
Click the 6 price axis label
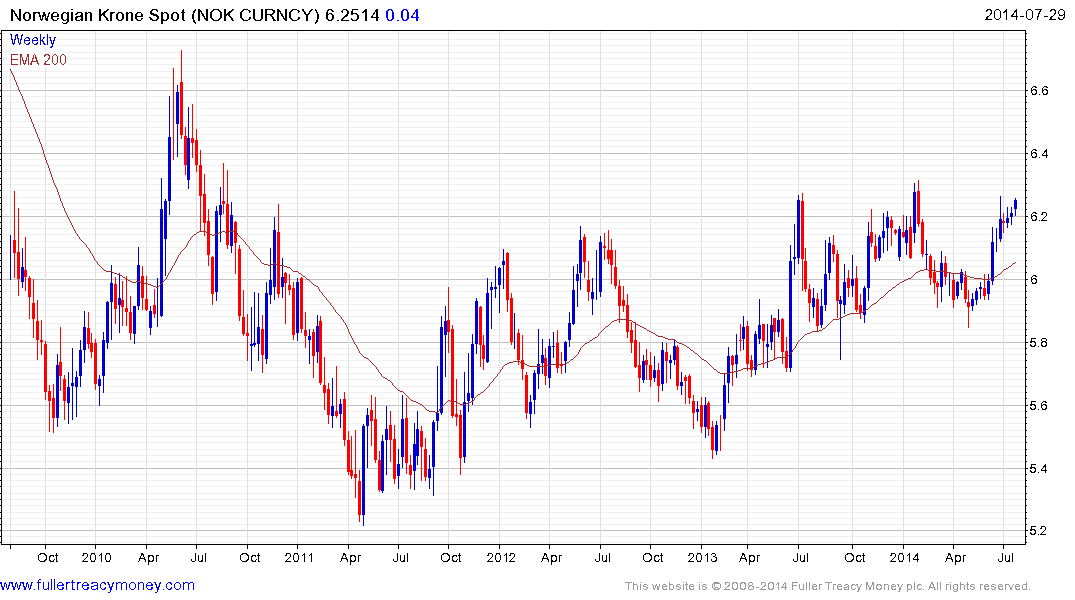tap(1034, 280)
